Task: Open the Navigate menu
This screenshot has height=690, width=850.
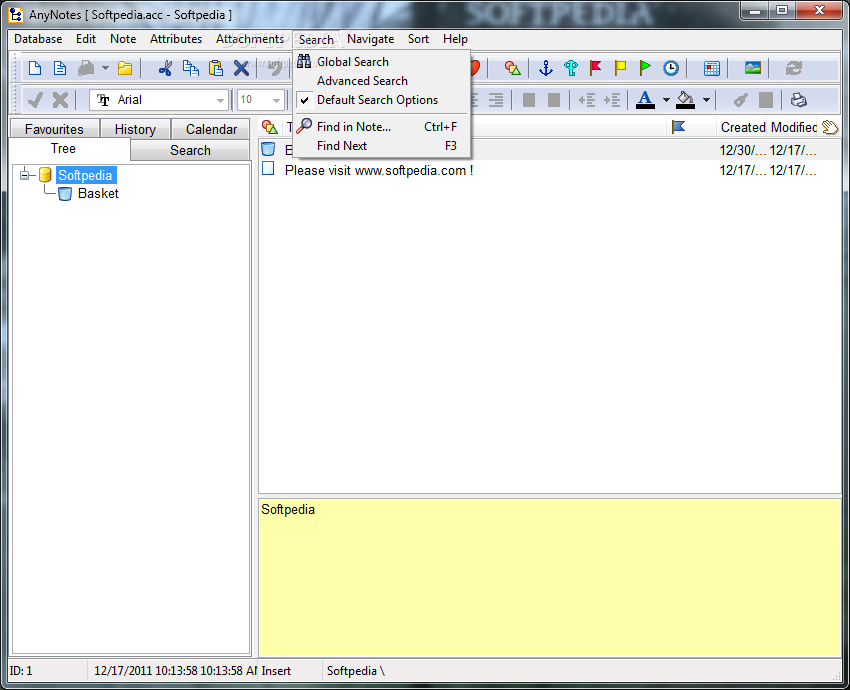Action: coord(371,39)
